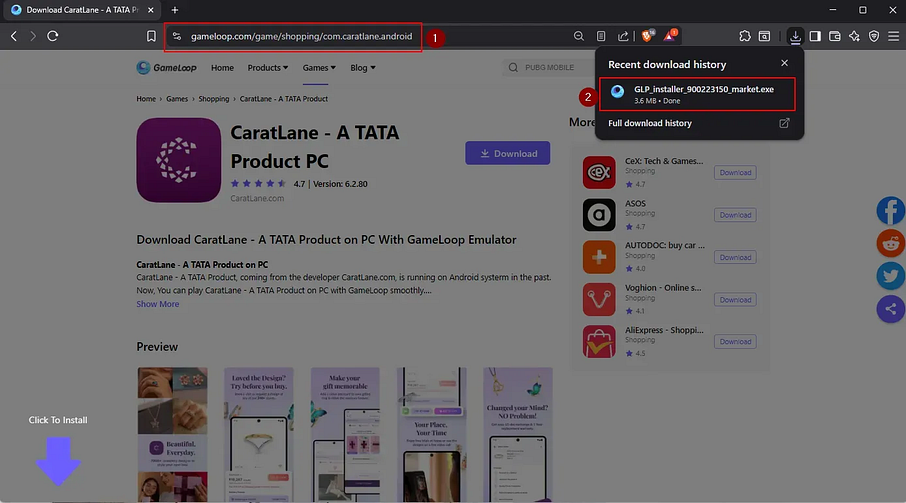The height and width of the screenshot is (503, 906).
Task: Open GLP_installer_900223150_market.exe download
Action: (697, 94)
